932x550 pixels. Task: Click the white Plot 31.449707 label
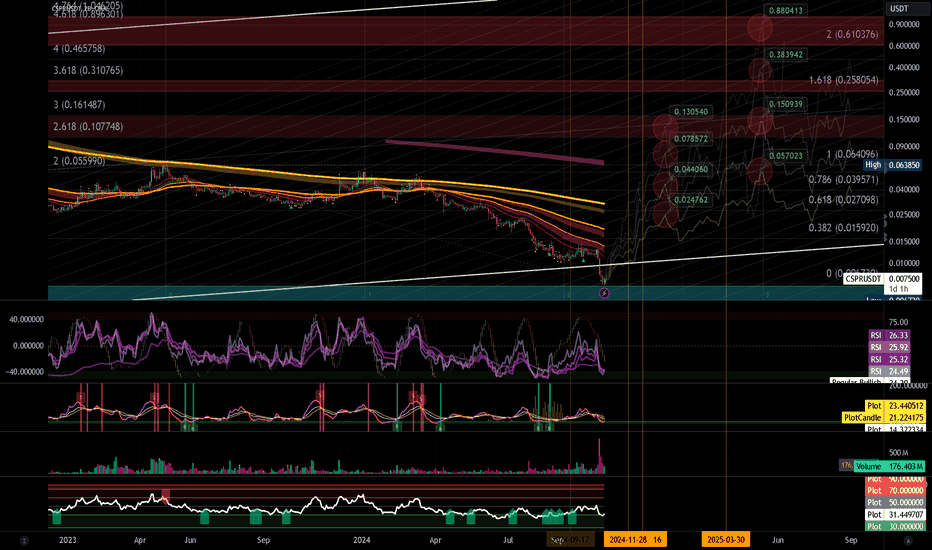(x=895, y=514)
